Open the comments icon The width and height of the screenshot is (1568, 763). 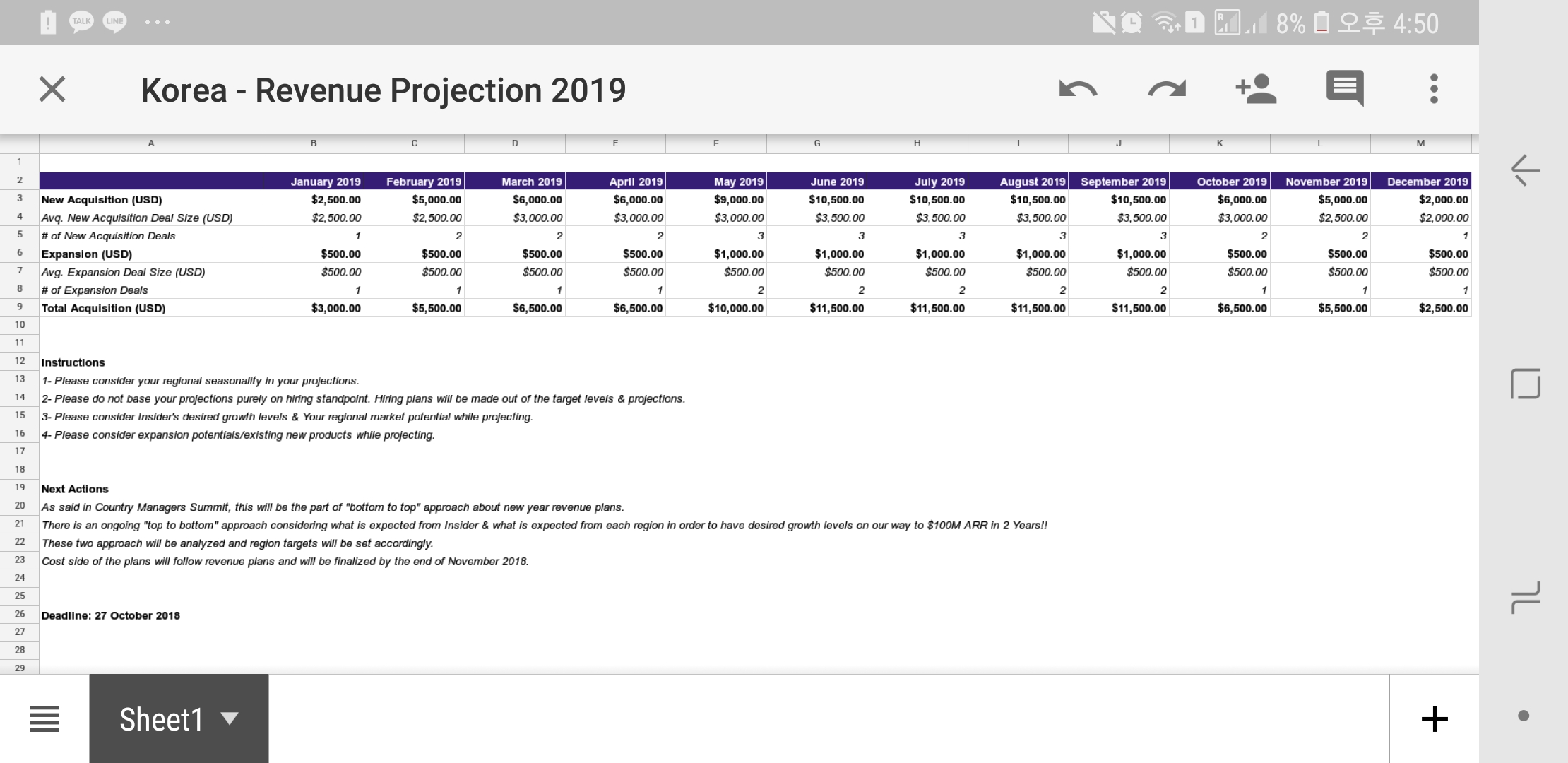[1345, 89]
